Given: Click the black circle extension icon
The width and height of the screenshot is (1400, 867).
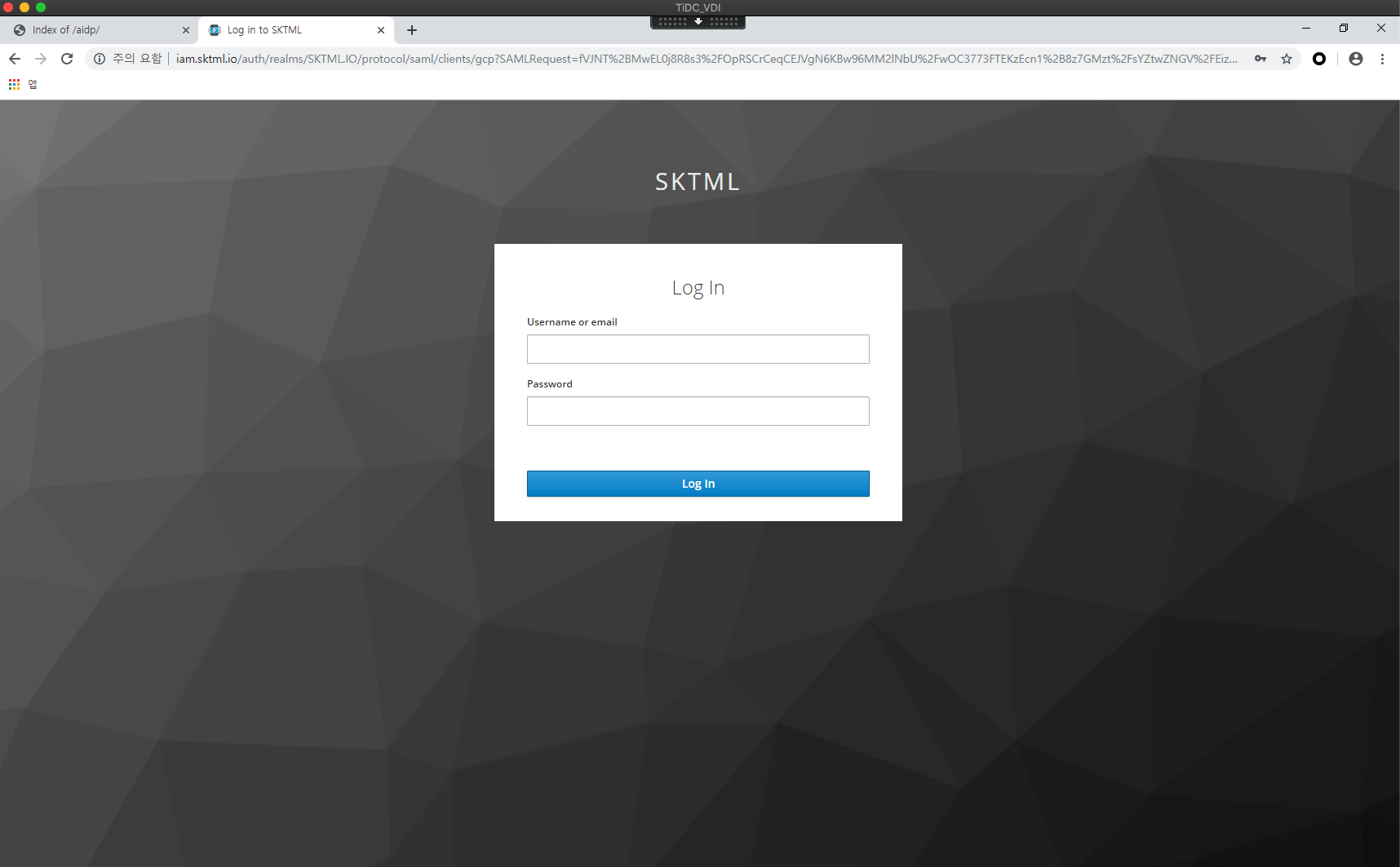Looking at the screenshot, I should point(1319,59).
